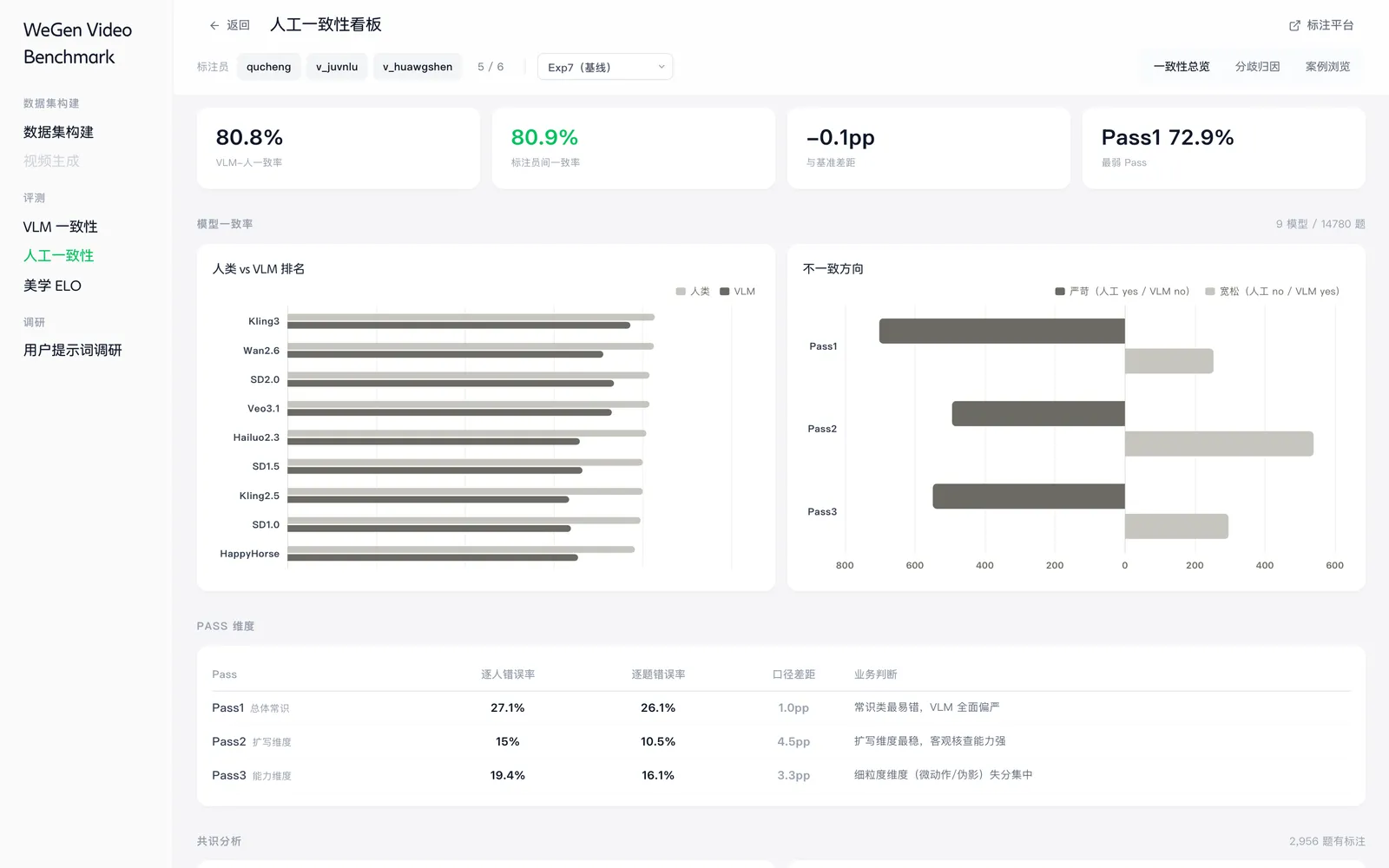This screenshot has width=1389, height=868.
Task: Click the Wan2.6 label in ranking chart
Action: click(261, 351)
